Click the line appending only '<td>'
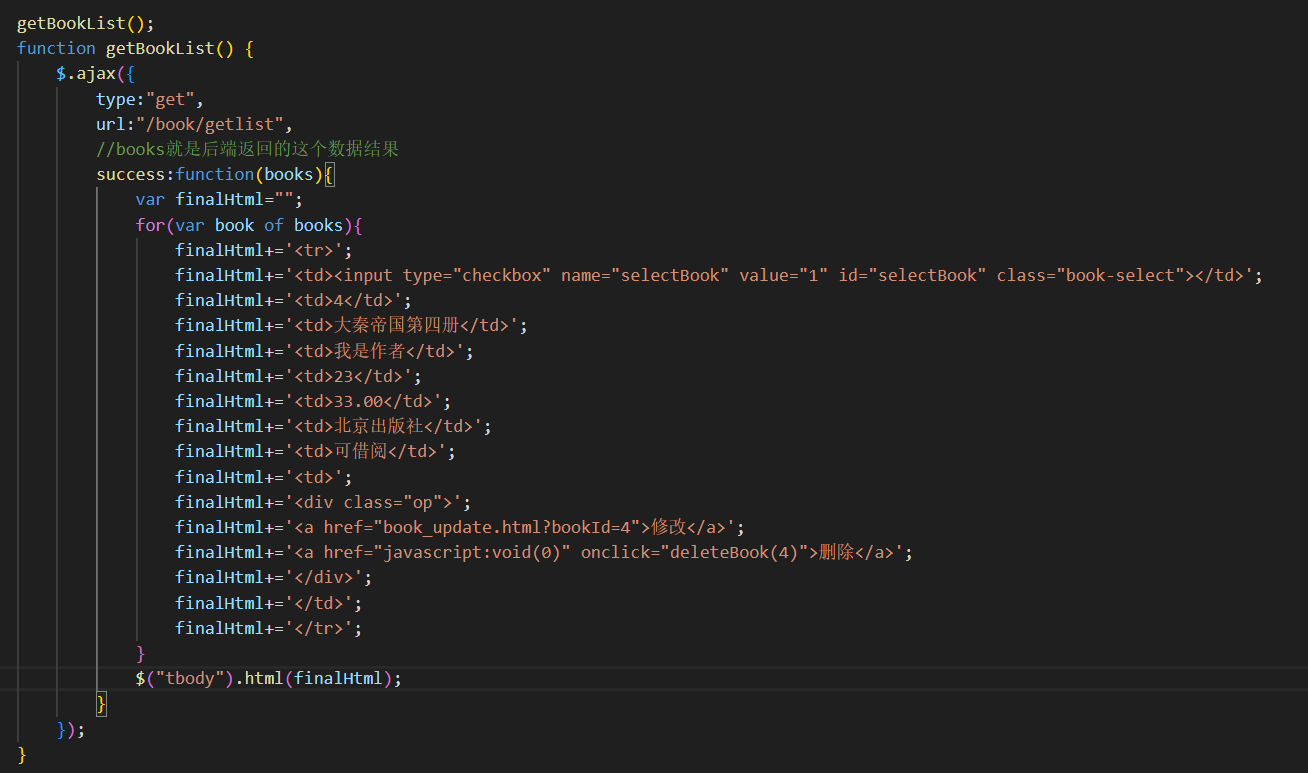The width and height of the screenshot is (1308, 773). (x=264, y=477)
